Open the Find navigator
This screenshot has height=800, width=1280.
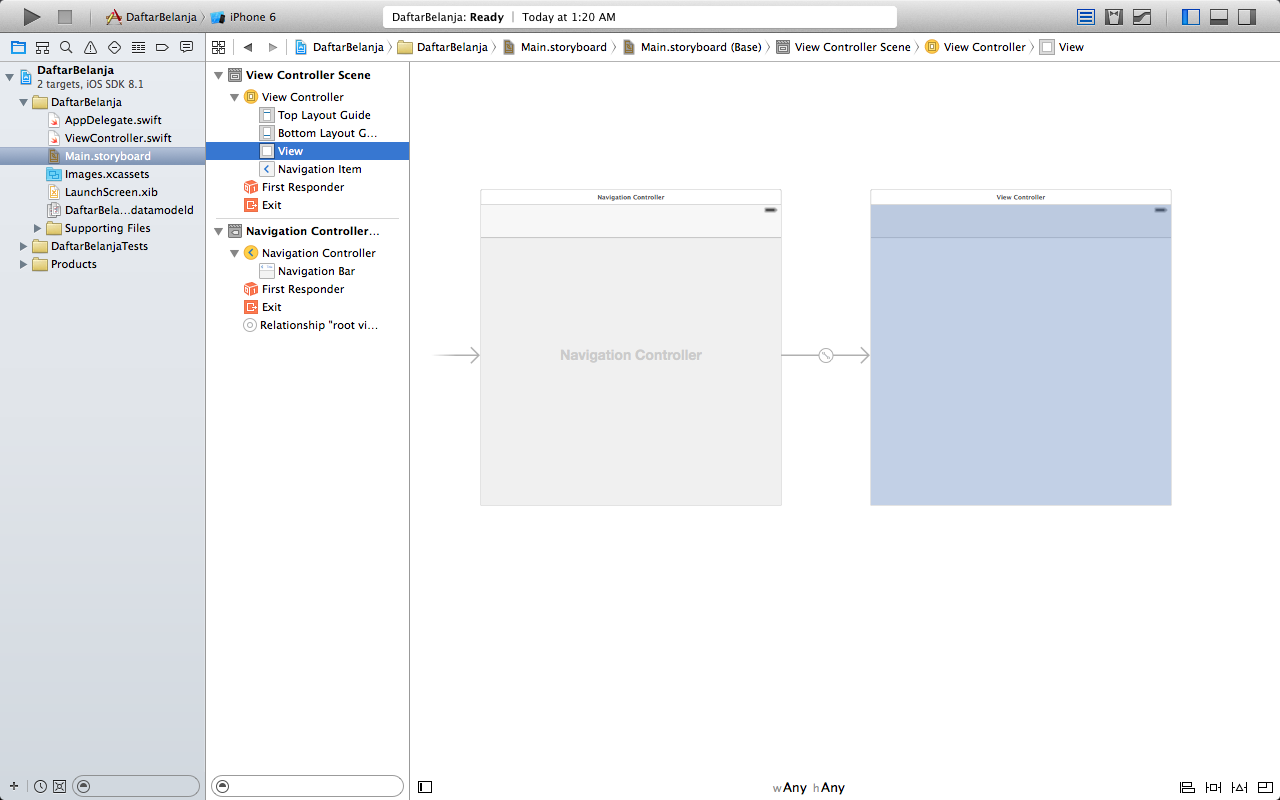[65, 47]
